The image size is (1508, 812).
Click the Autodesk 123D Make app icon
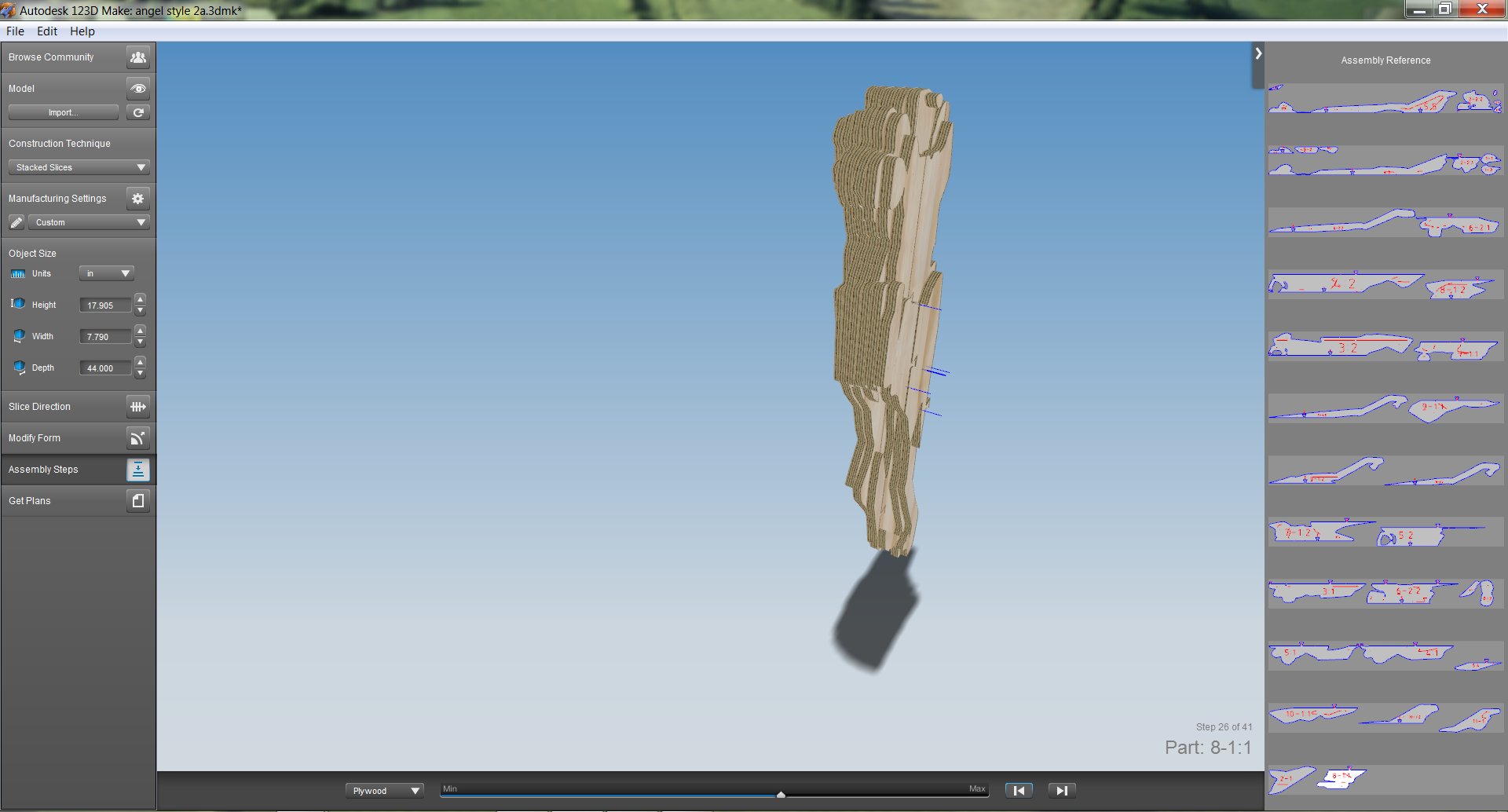pos(9,10)
